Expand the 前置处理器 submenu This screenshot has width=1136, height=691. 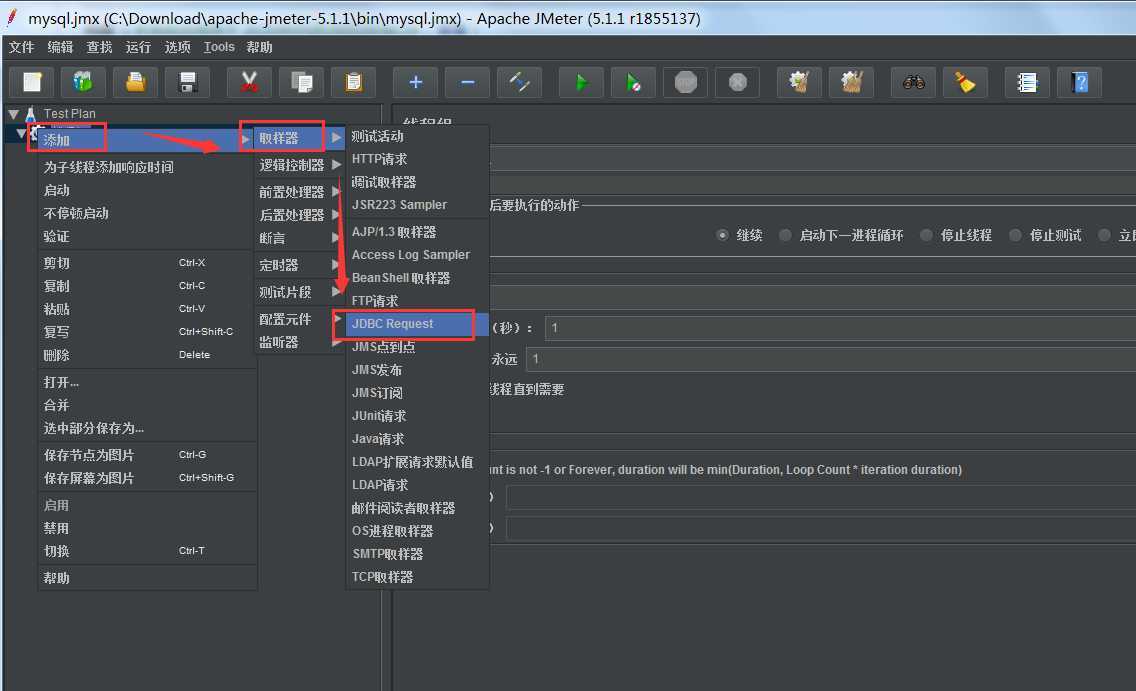[298, 191]
